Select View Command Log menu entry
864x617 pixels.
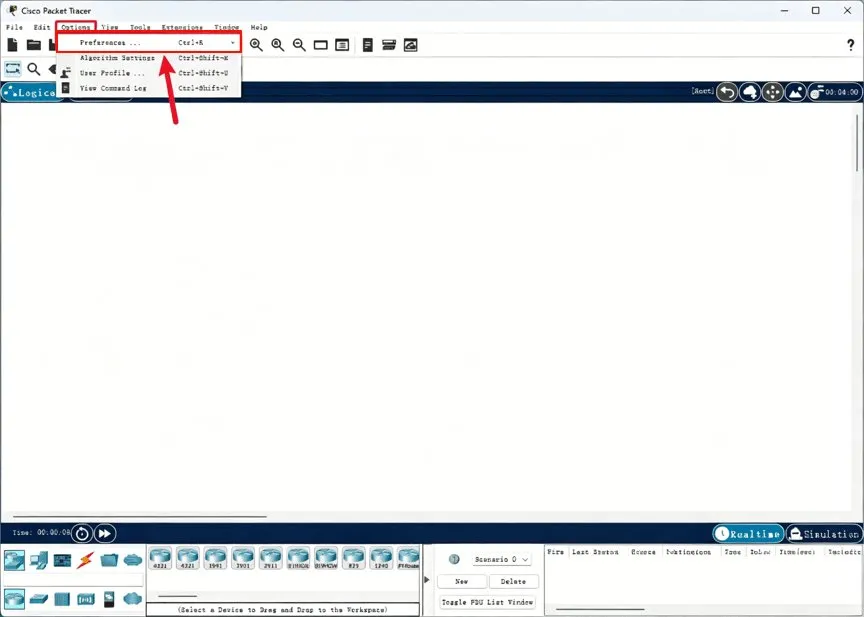(149, 88)
